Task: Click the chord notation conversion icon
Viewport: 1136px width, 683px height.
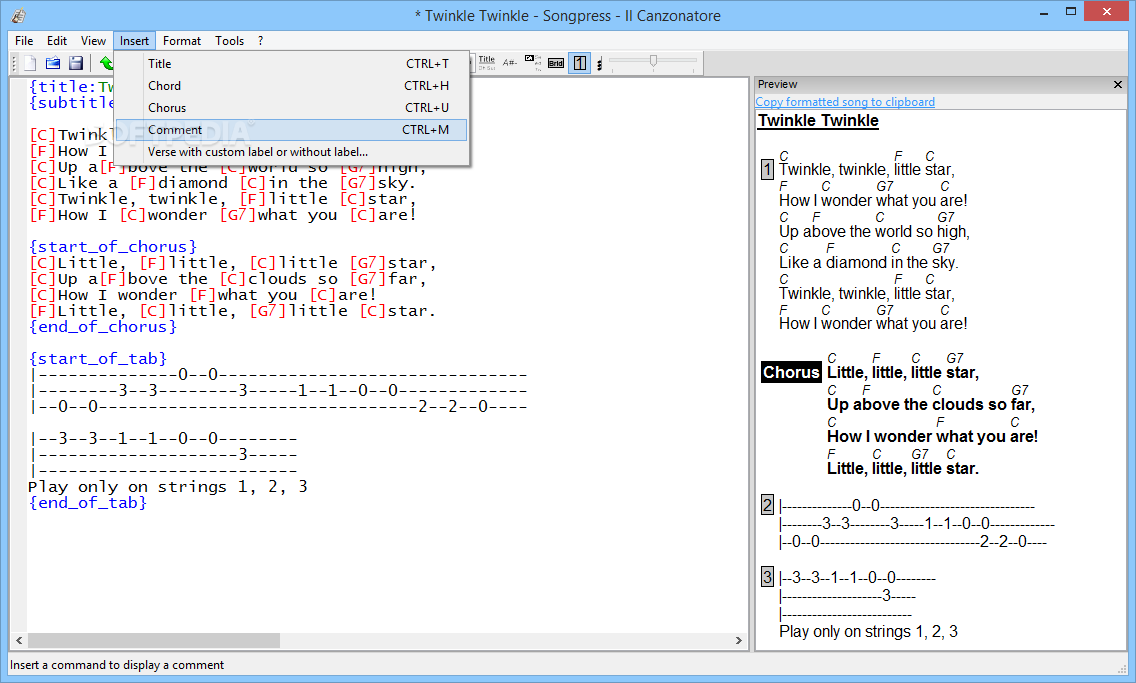Action: click(533, 63)
